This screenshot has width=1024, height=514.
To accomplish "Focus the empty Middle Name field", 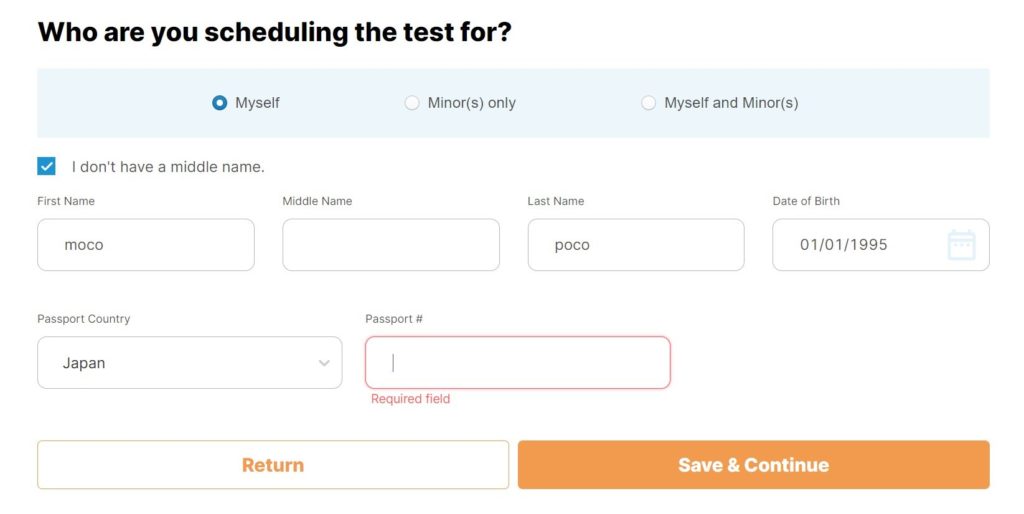I will point(390,245).
